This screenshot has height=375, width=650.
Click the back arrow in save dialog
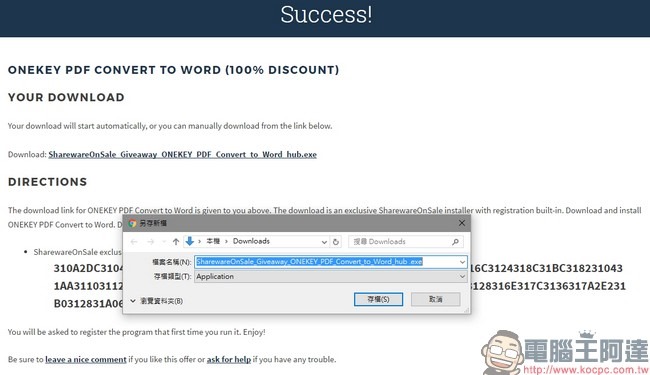click(x=134, y=242)
